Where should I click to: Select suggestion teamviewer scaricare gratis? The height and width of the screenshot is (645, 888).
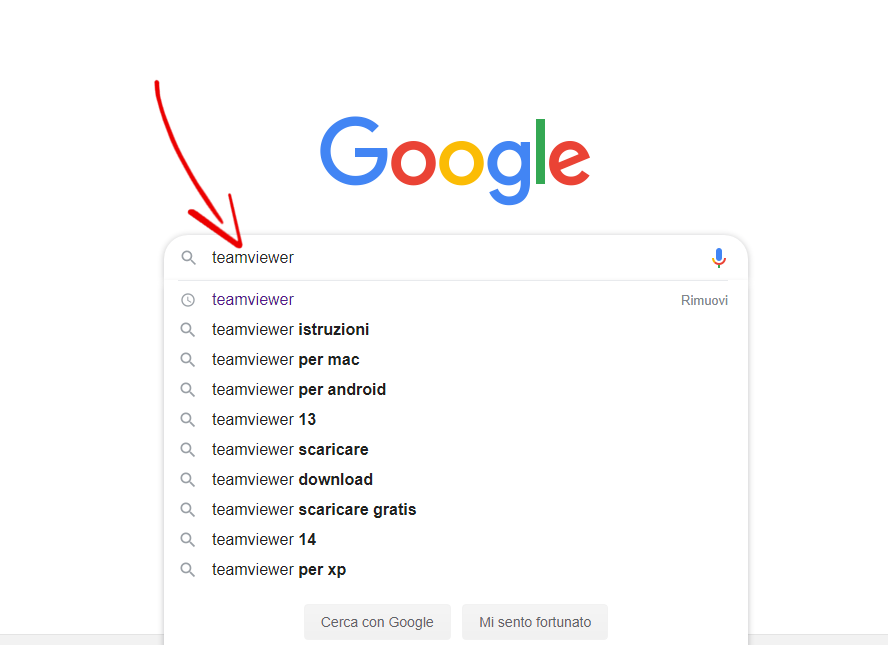[314, 510]
